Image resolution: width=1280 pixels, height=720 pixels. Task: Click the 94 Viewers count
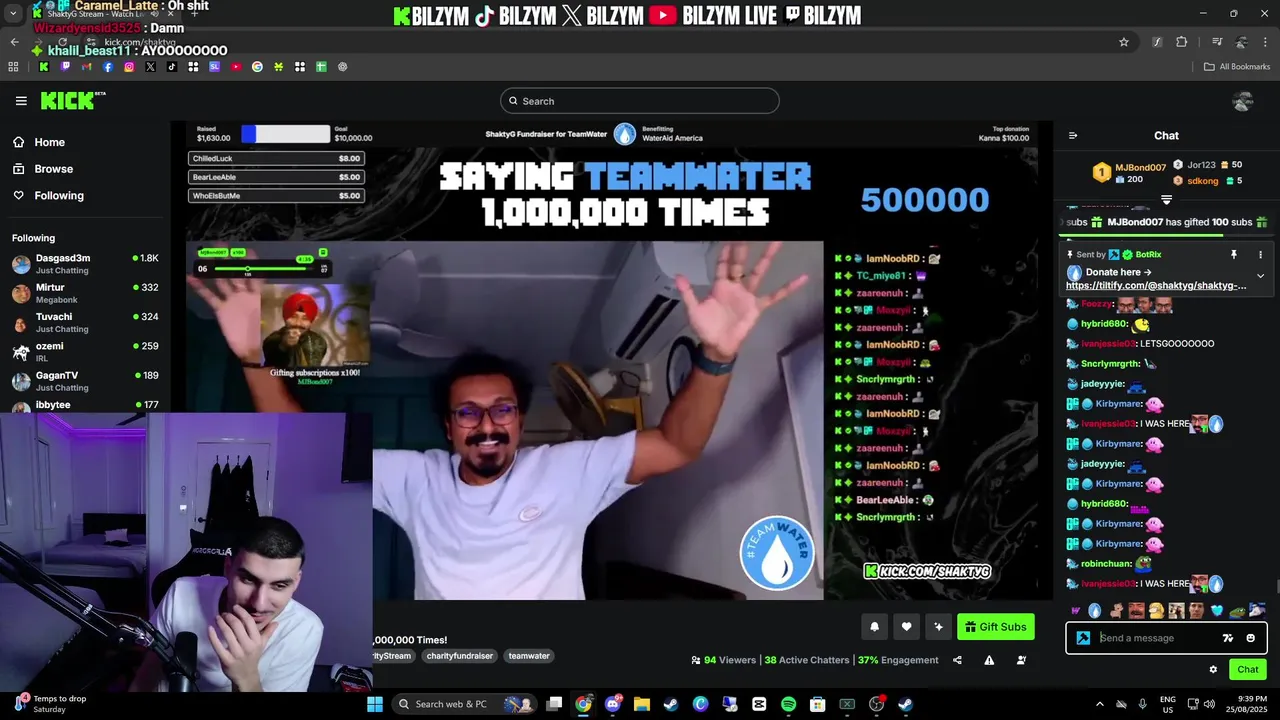pyautogui.click(x=723, y=660)
